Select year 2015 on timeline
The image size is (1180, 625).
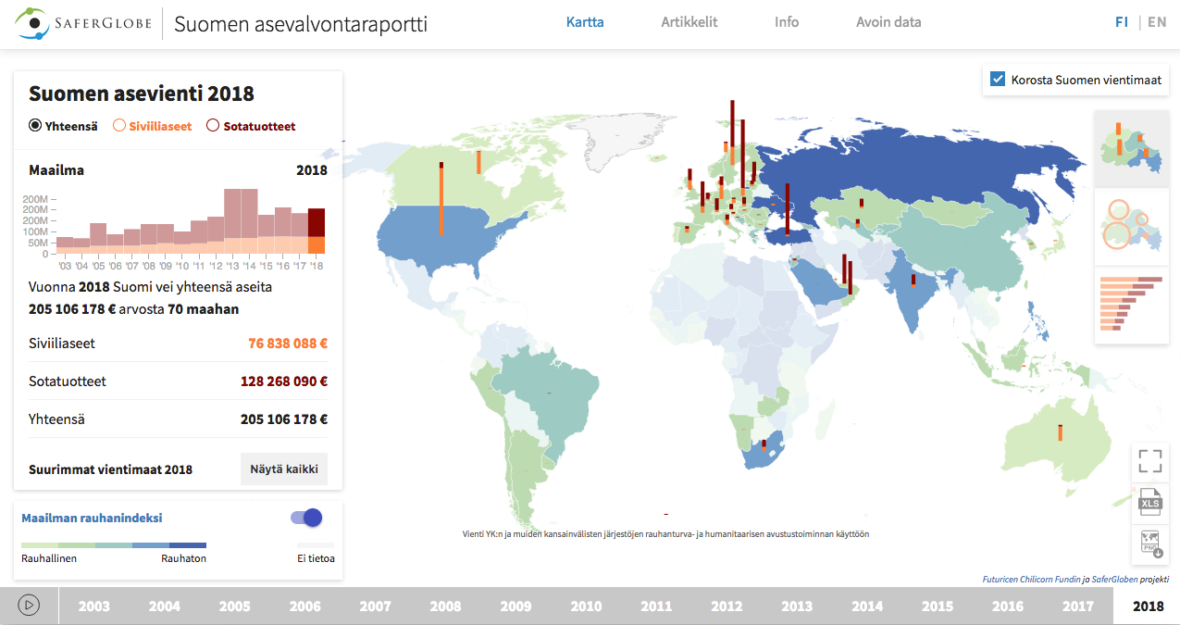pos(937,606)
